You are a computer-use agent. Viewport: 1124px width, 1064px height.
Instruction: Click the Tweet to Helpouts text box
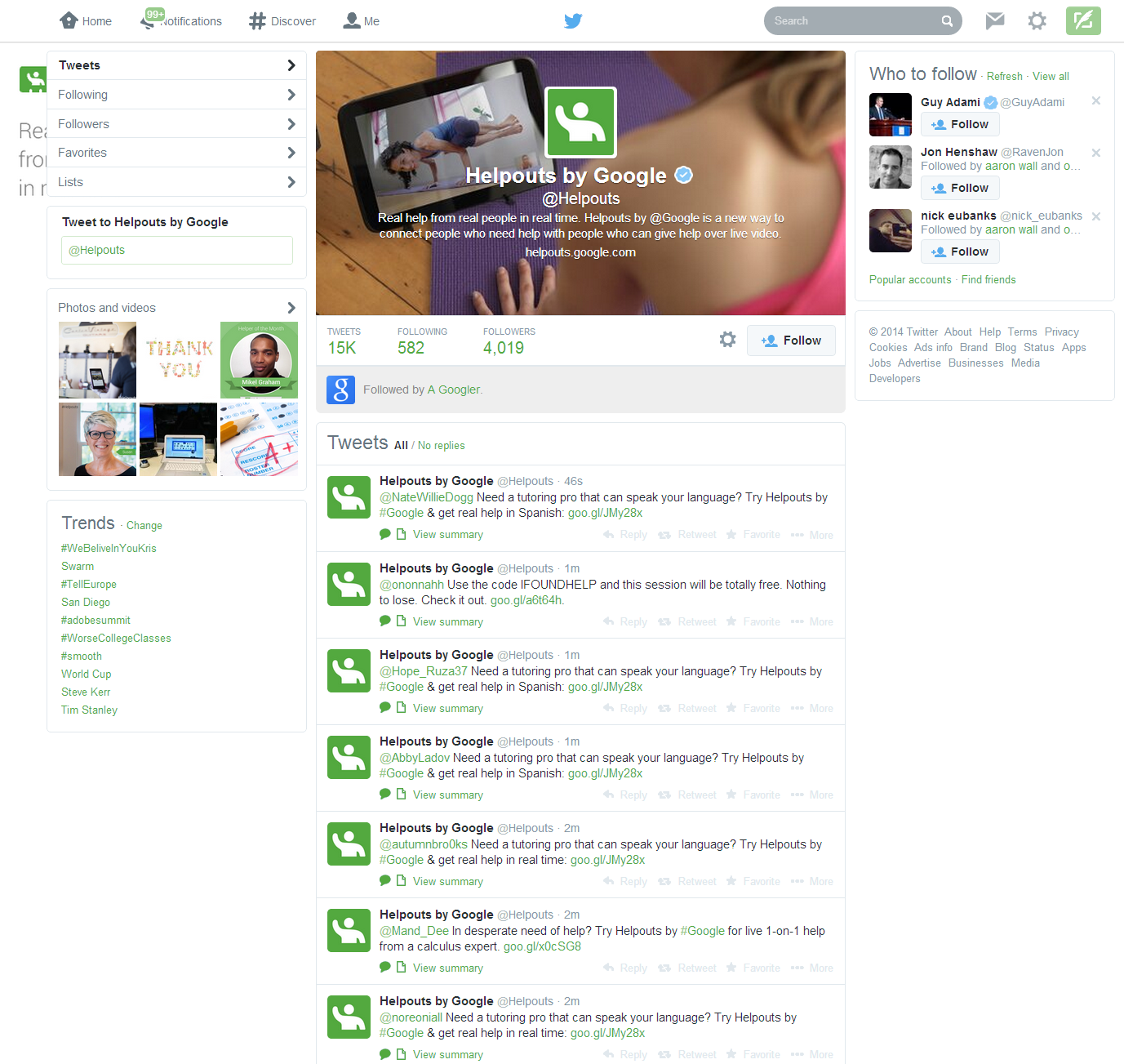pyautogui.click(x=177, y=251)
